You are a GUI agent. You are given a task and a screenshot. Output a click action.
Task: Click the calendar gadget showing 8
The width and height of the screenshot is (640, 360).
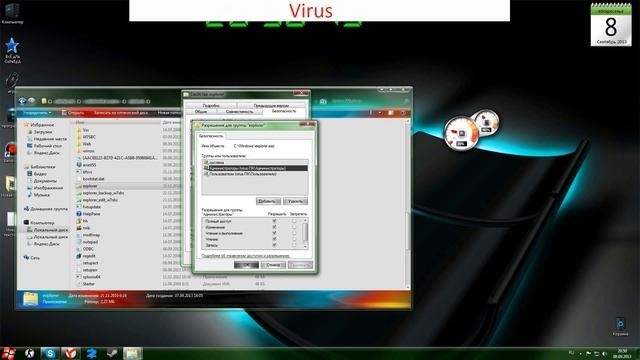coord(611,24)
